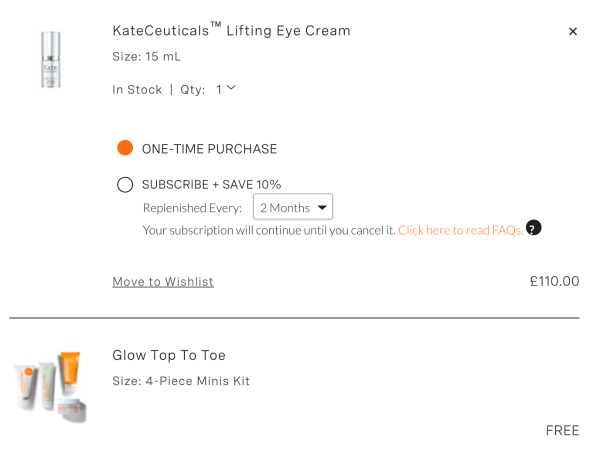Click the Glow Top To Toe kit image
This screenshot has height=467, width=600.
point(51,386)
